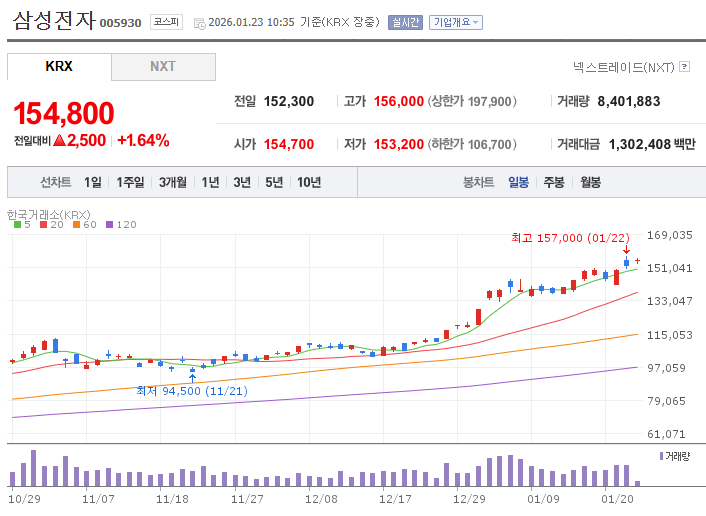The image size is (706, 516).
Task: Click the 넥스트레이드(NXT) text link
Action: click(624, 67)
